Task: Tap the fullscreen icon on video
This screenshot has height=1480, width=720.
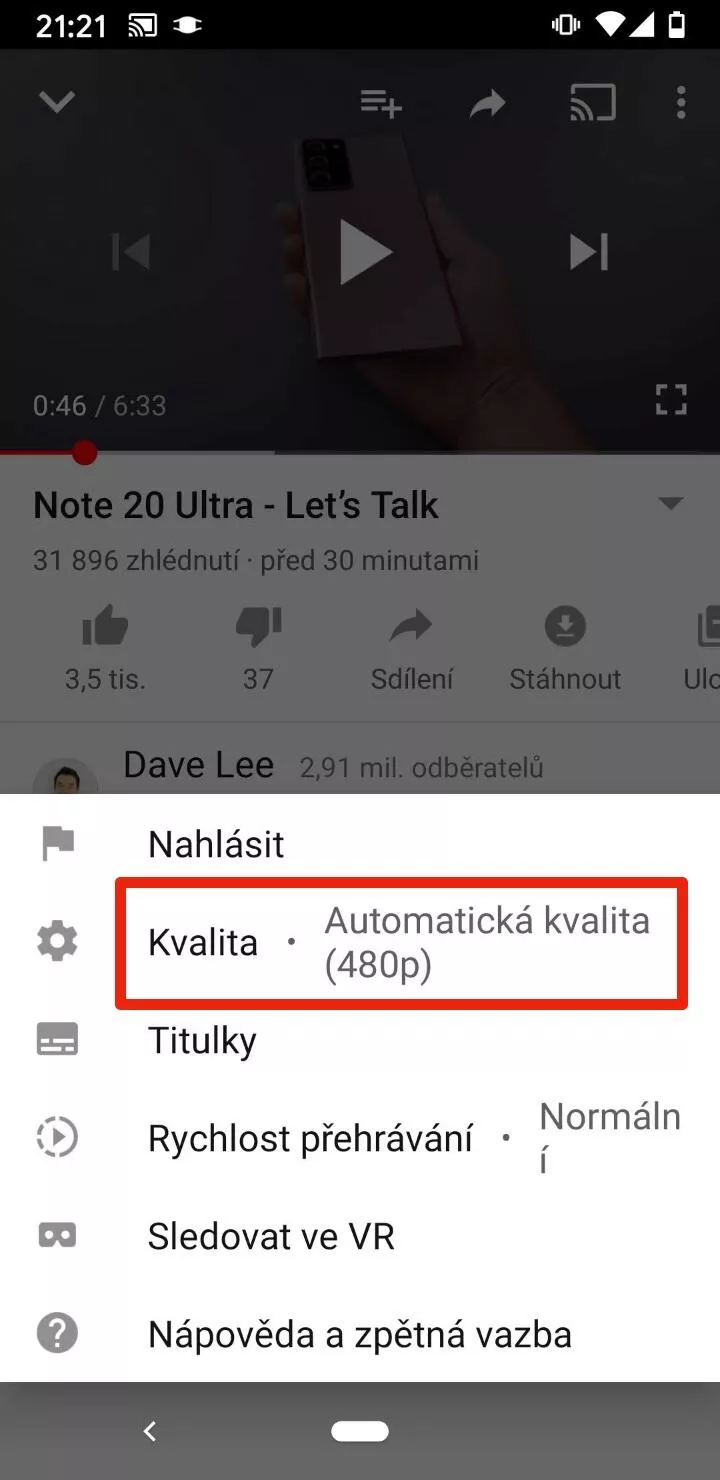Action: click(x=671, y=400)
